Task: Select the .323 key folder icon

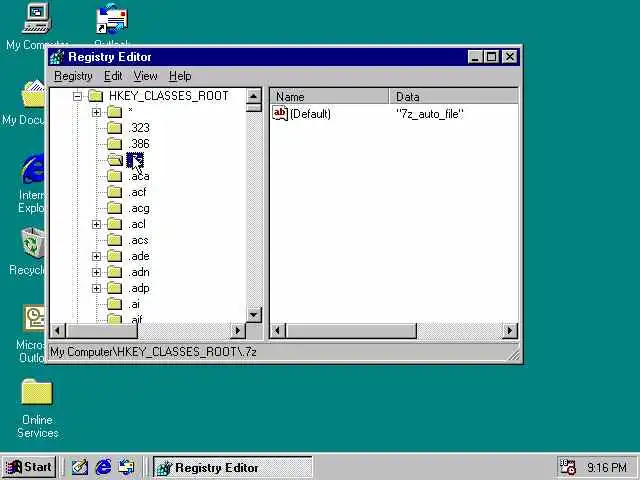Action: click(115, 128)
